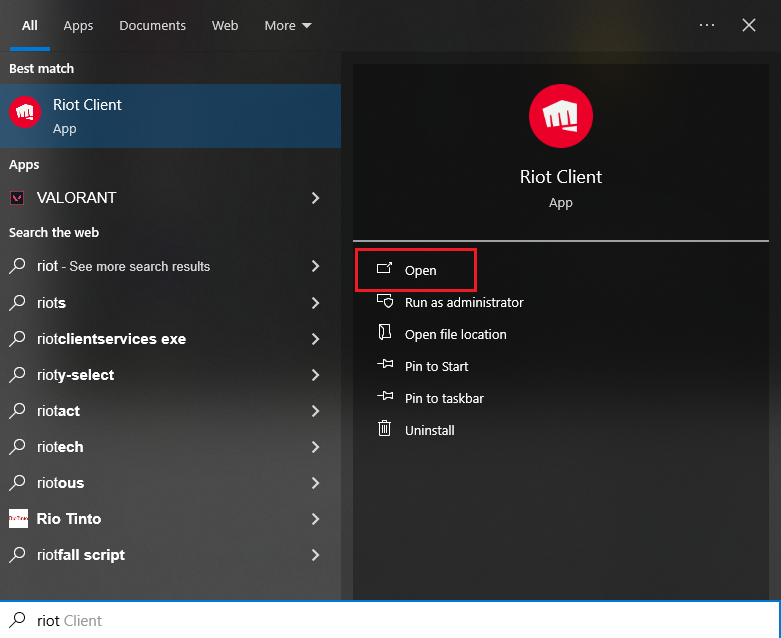
Task: Select the 'riot - See more search results' text
Action: tap(123, 266)
